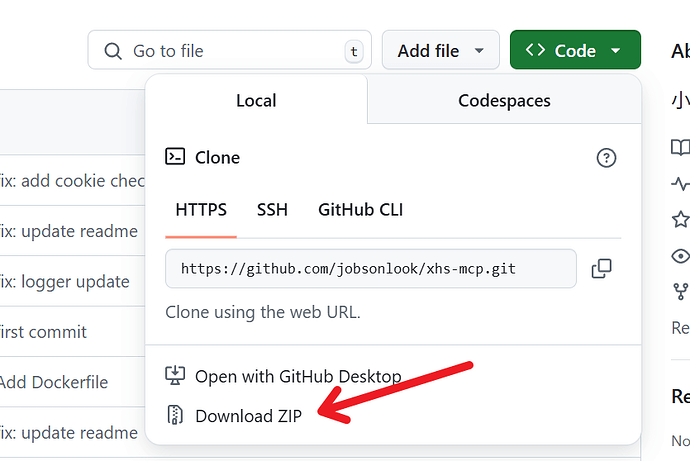Screen dimensions: 690x461
Task: Click the 't' keyboard shortcut badge
Action: 354,51
